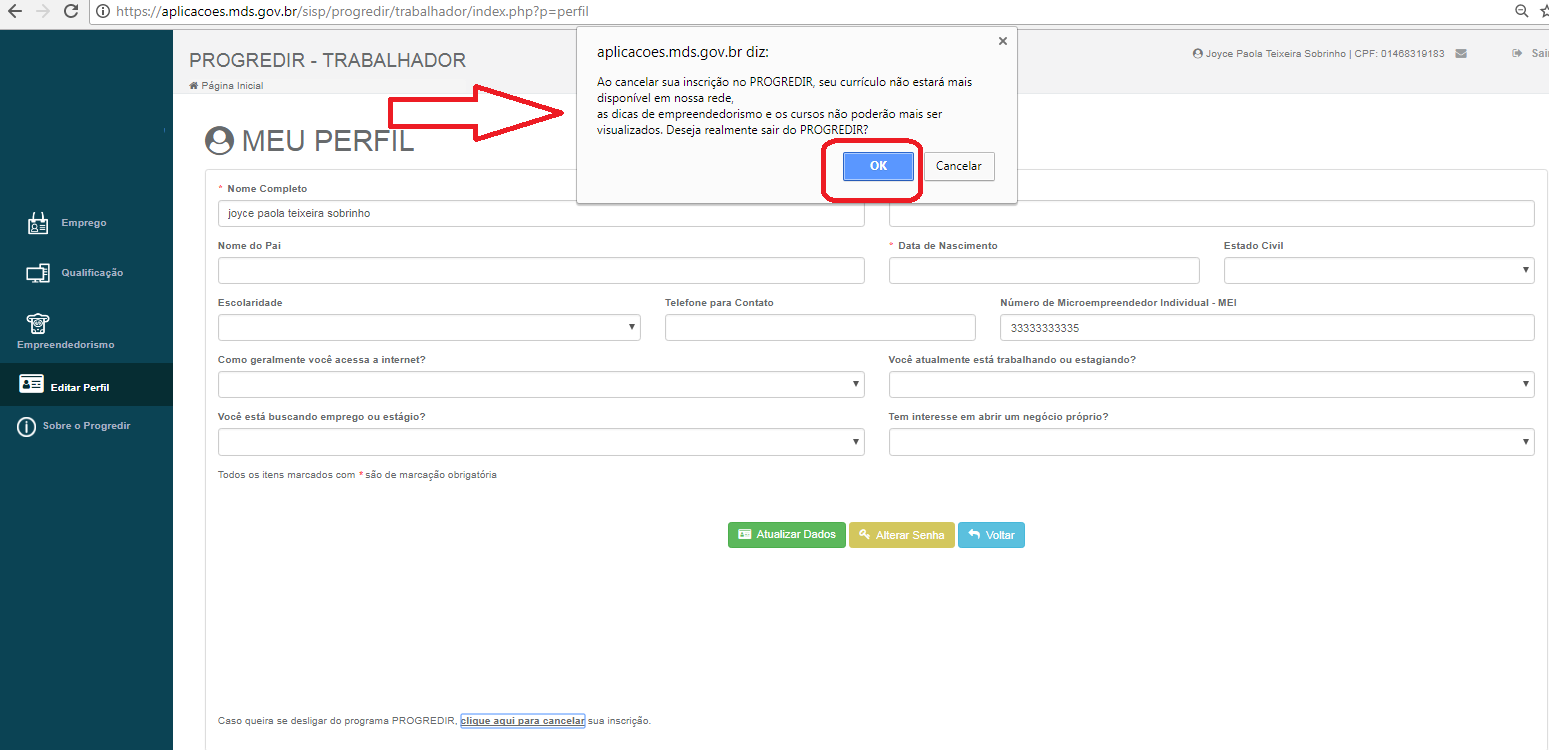Expand the Escolaridade dropdown

(x=428, y=327)
